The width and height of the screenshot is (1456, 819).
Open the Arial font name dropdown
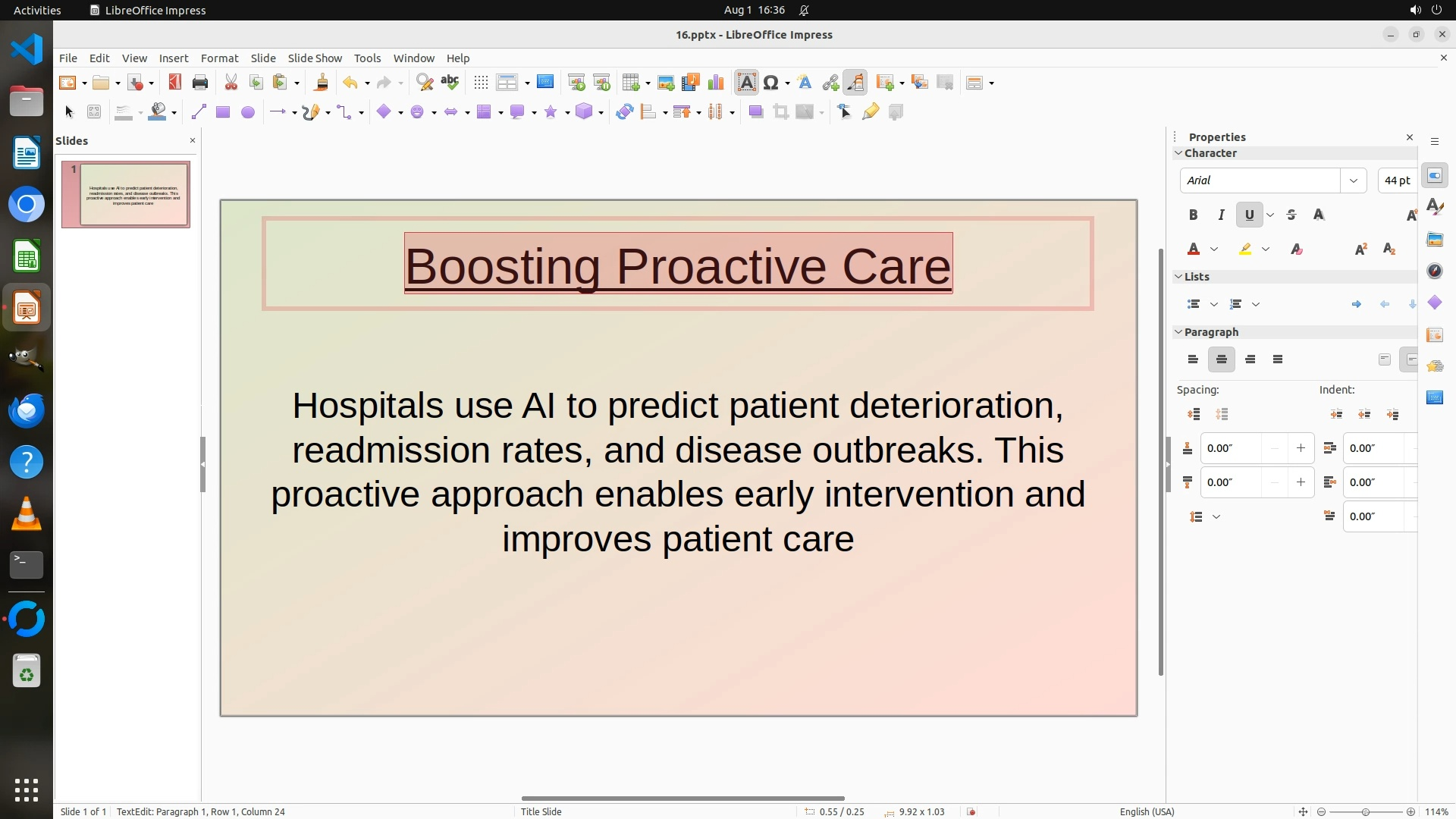(x=1353, y=180)
